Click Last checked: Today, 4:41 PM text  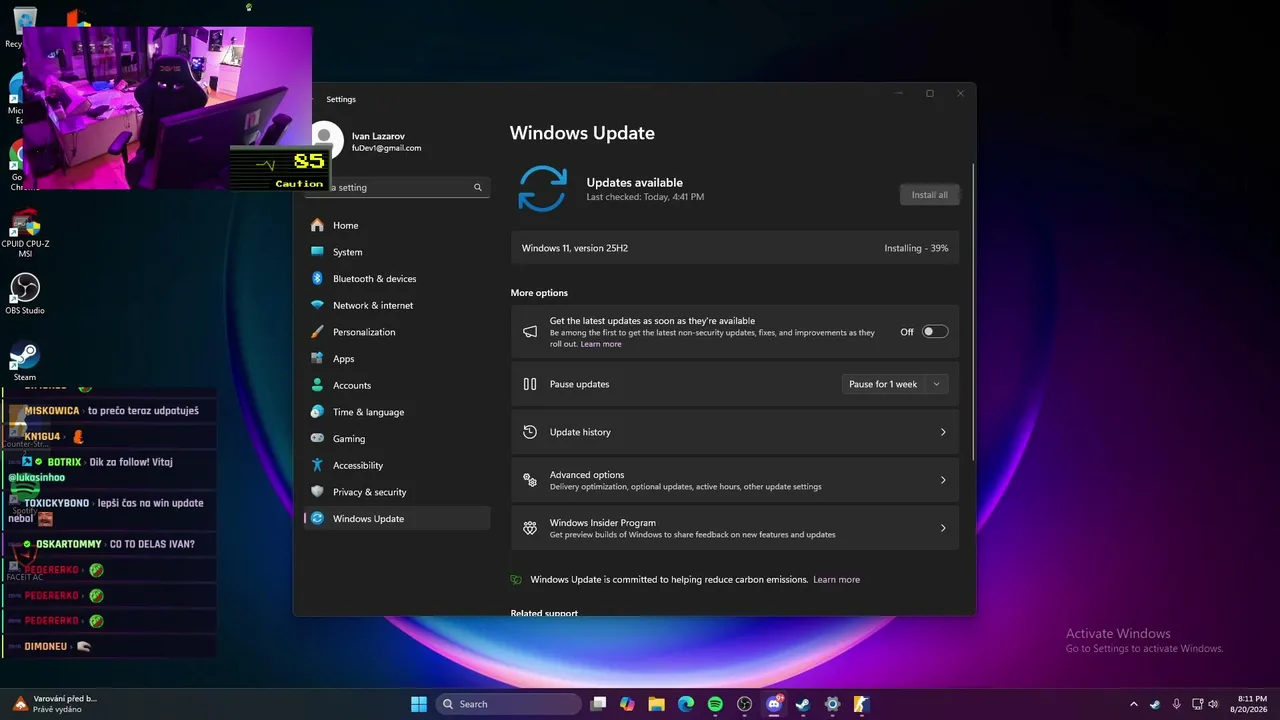coord(645,197)
